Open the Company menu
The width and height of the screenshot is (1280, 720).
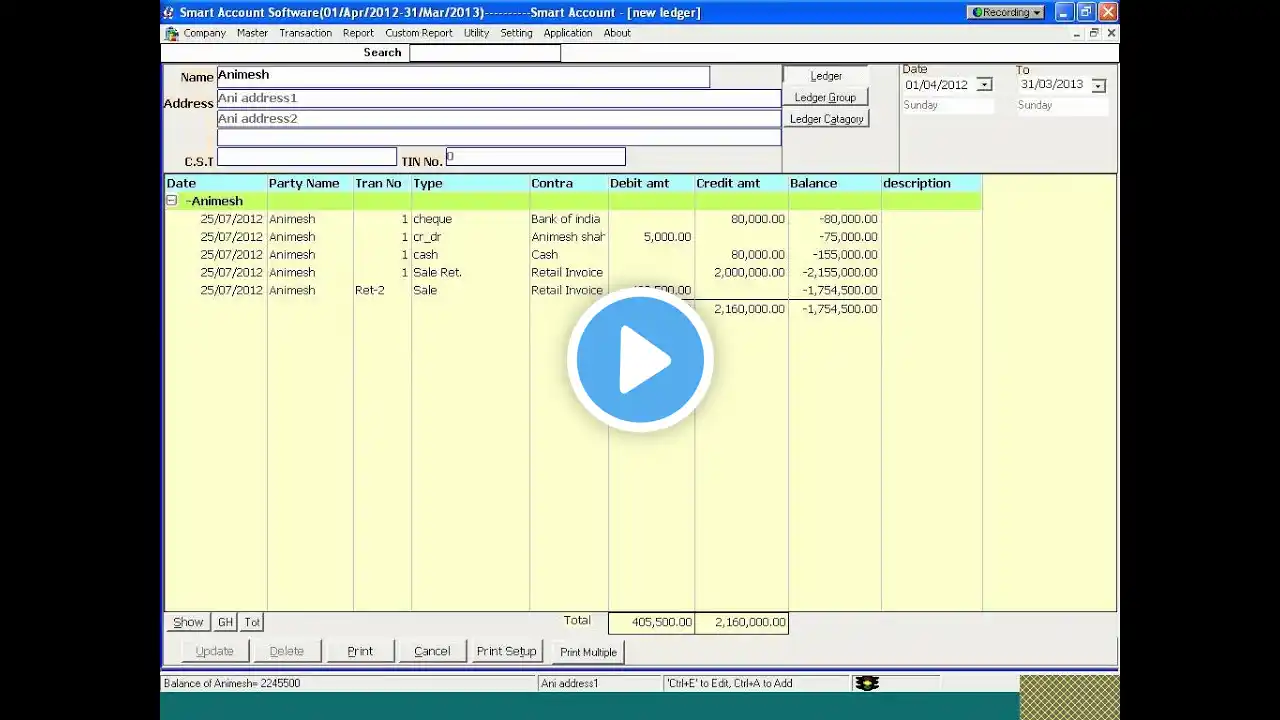pyautogui.click(x=204, y=33)
